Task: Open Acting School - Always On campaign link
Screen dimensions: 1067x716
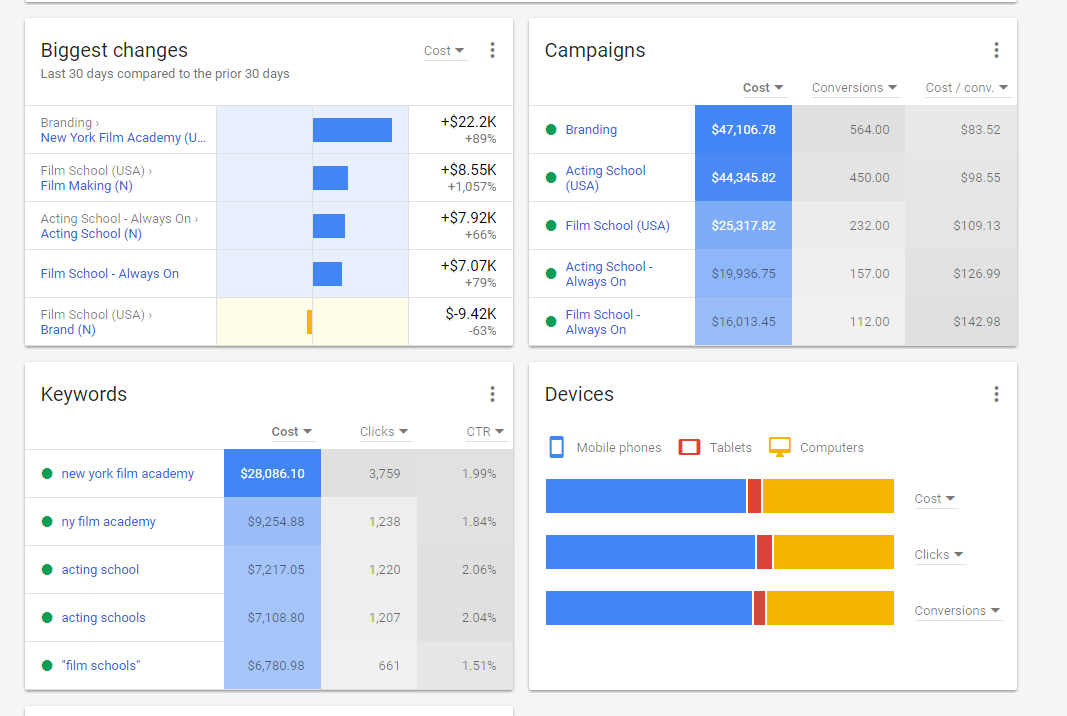Action: click(x=609, y=274)
